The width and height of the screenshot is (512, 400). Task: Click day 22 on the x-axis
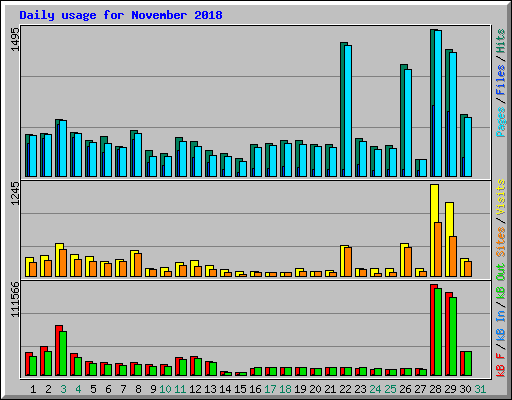pos(345,389)
